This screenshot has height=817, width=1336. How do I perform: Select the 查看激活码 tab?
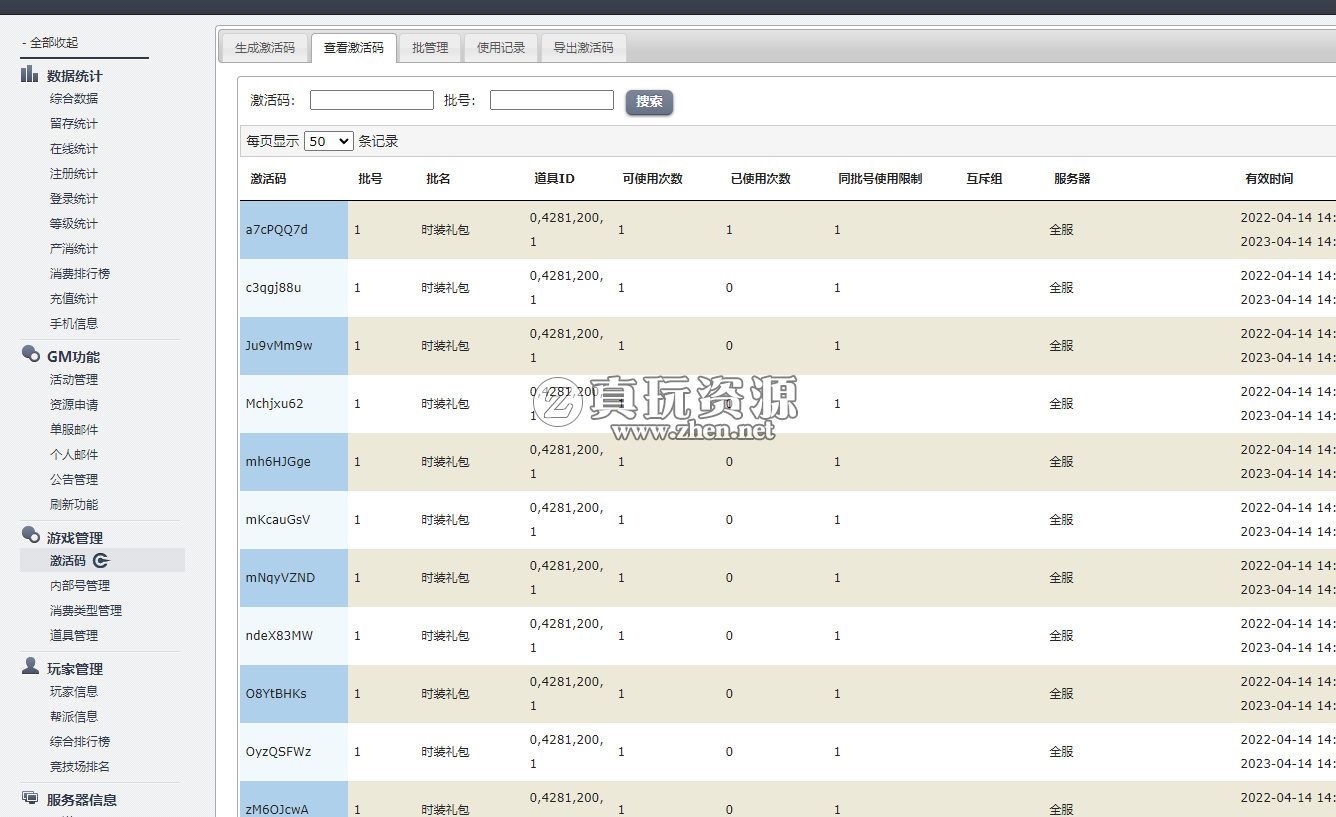point(354,48)
